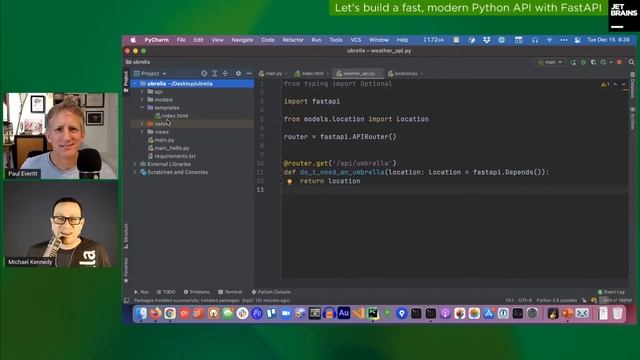The height and width of the screenshot is (360, 640).
Task: Open Chrome from the Dock
Action: point(170,313)
